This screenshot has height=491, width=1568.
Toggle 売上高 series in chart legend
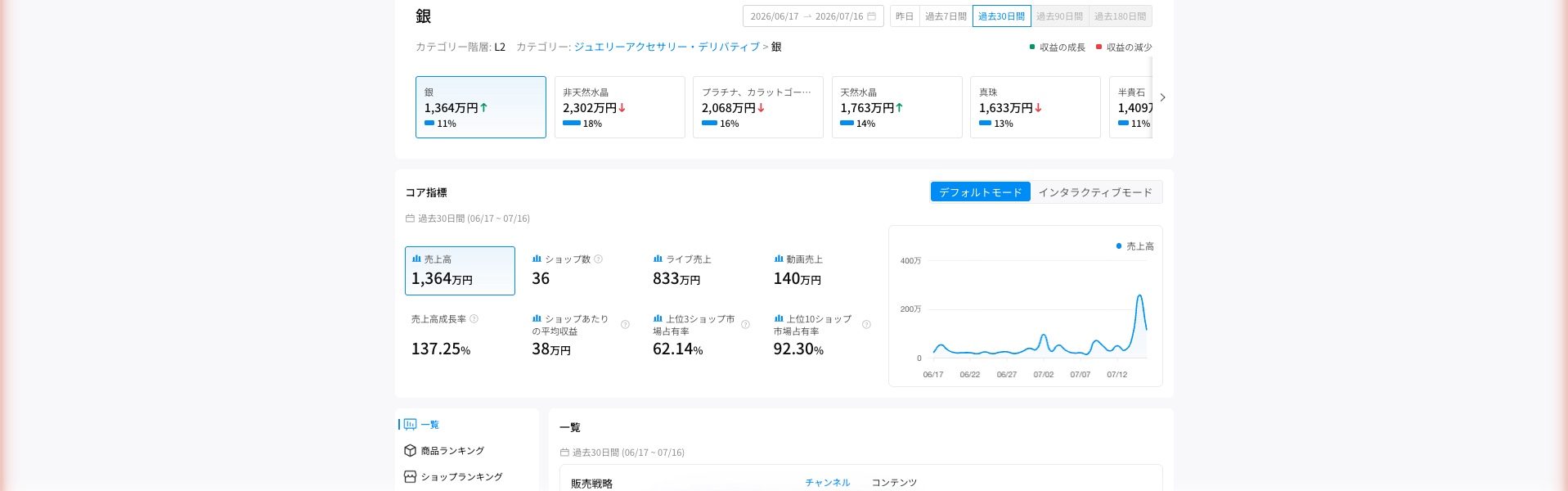coord(1135,246)
